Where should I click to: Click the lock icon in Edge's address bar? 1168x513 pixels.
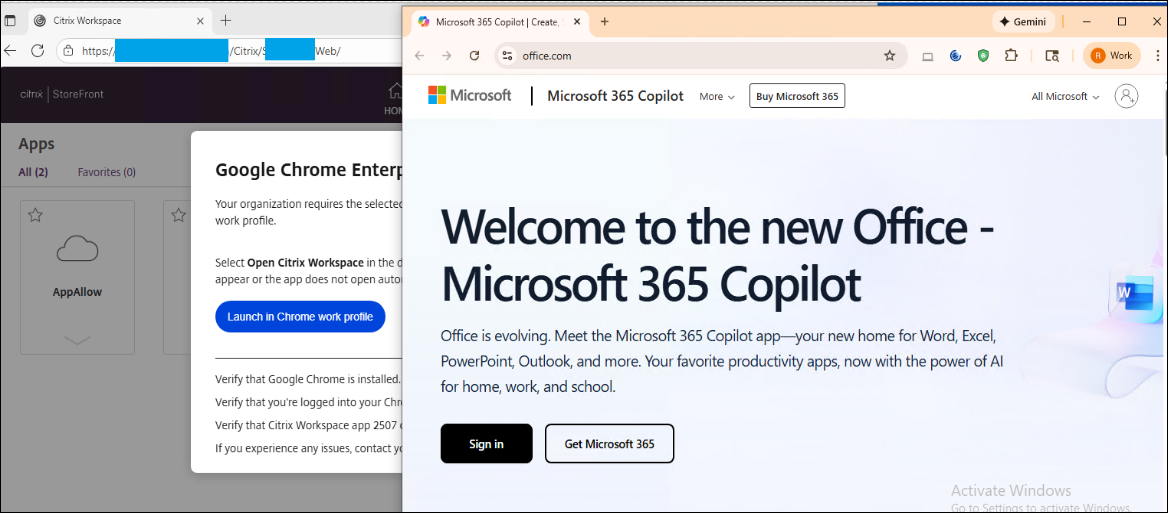point(69,51)
